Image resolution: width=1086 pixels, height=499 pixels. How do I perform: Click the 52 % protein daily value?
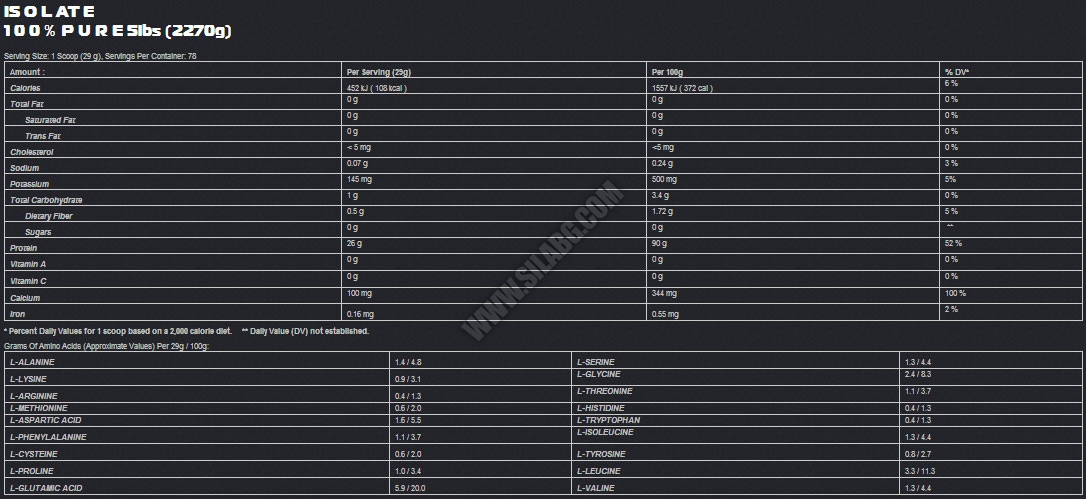(952, 243)
